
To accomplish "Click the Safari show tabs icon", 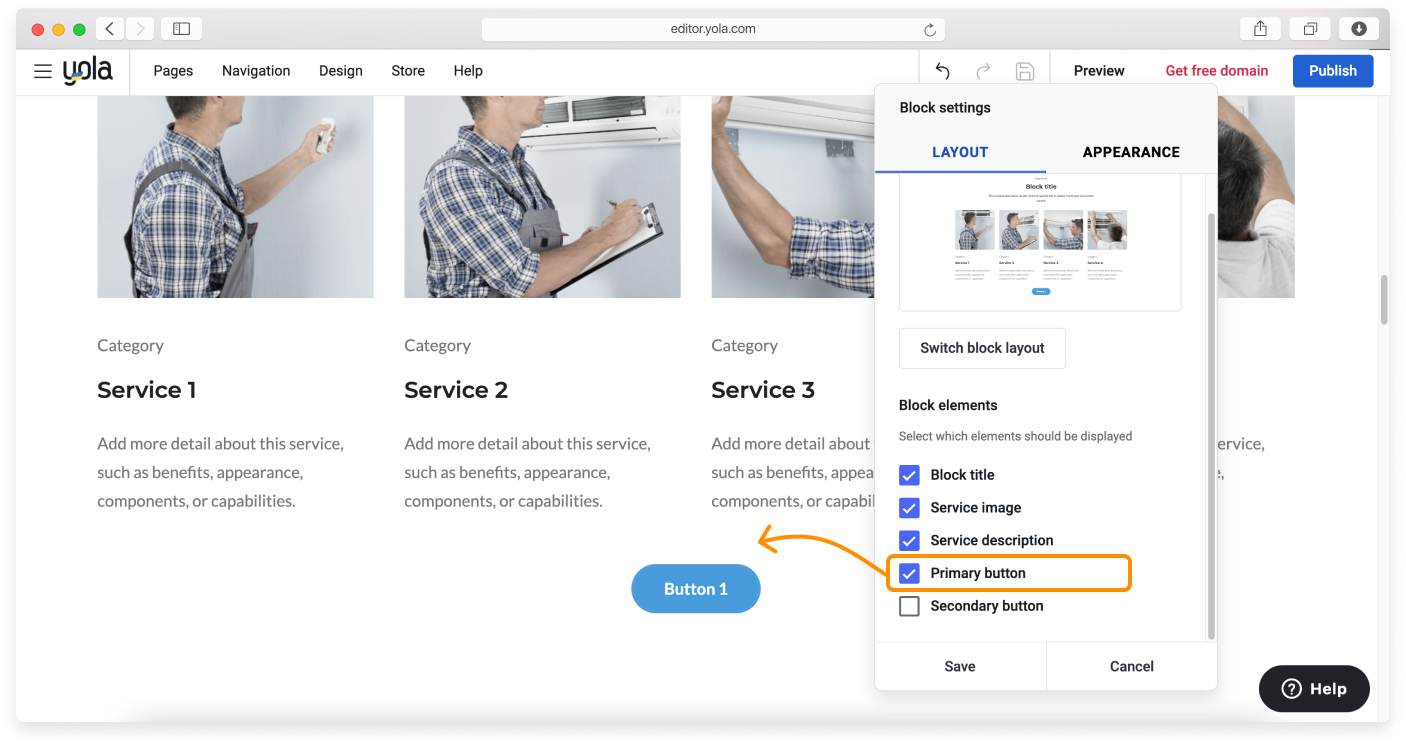I will pyautogui.click(x=1309, y=29).
